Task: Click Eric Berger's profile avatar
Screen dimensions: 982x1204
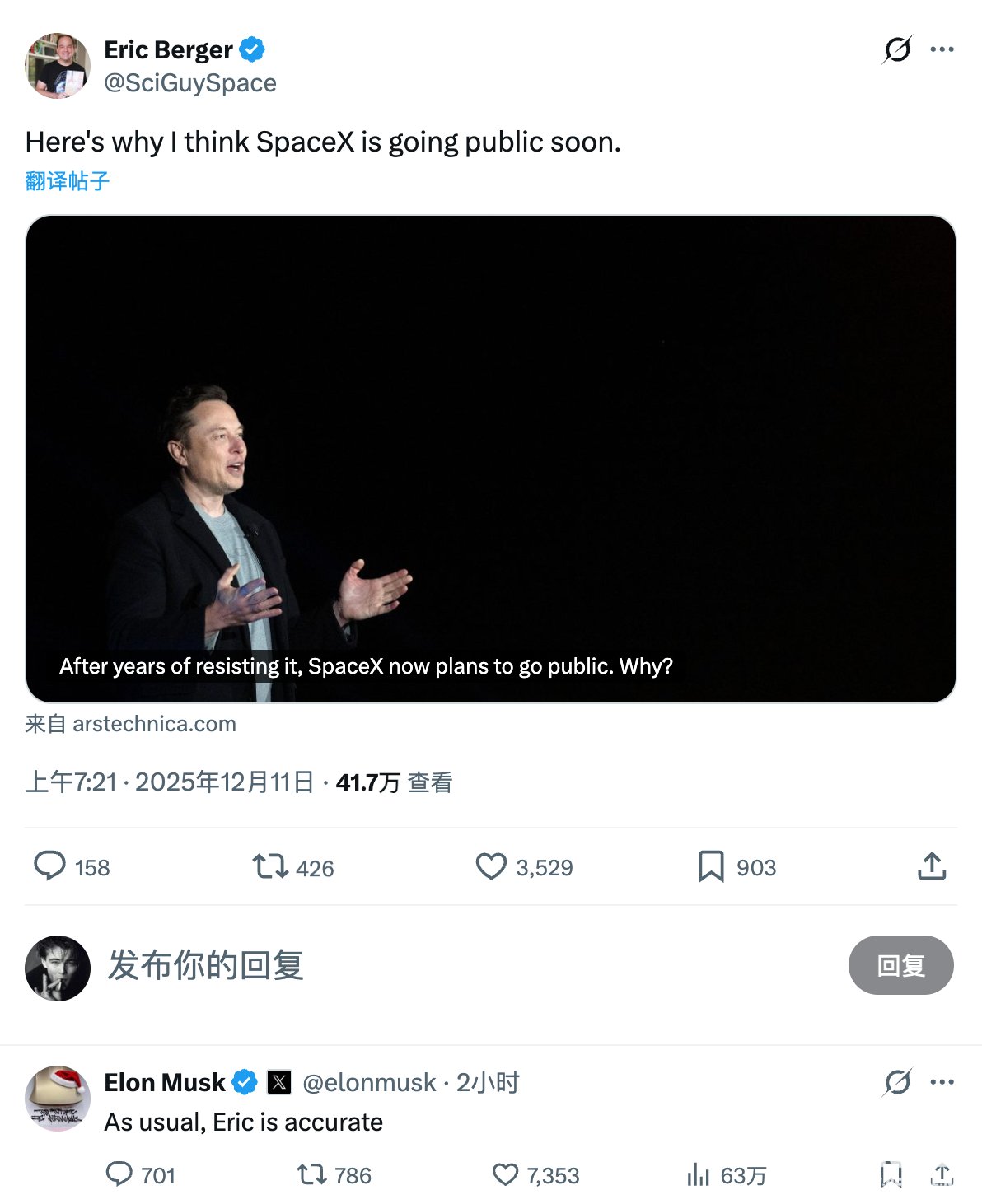Action: point(58,66)
